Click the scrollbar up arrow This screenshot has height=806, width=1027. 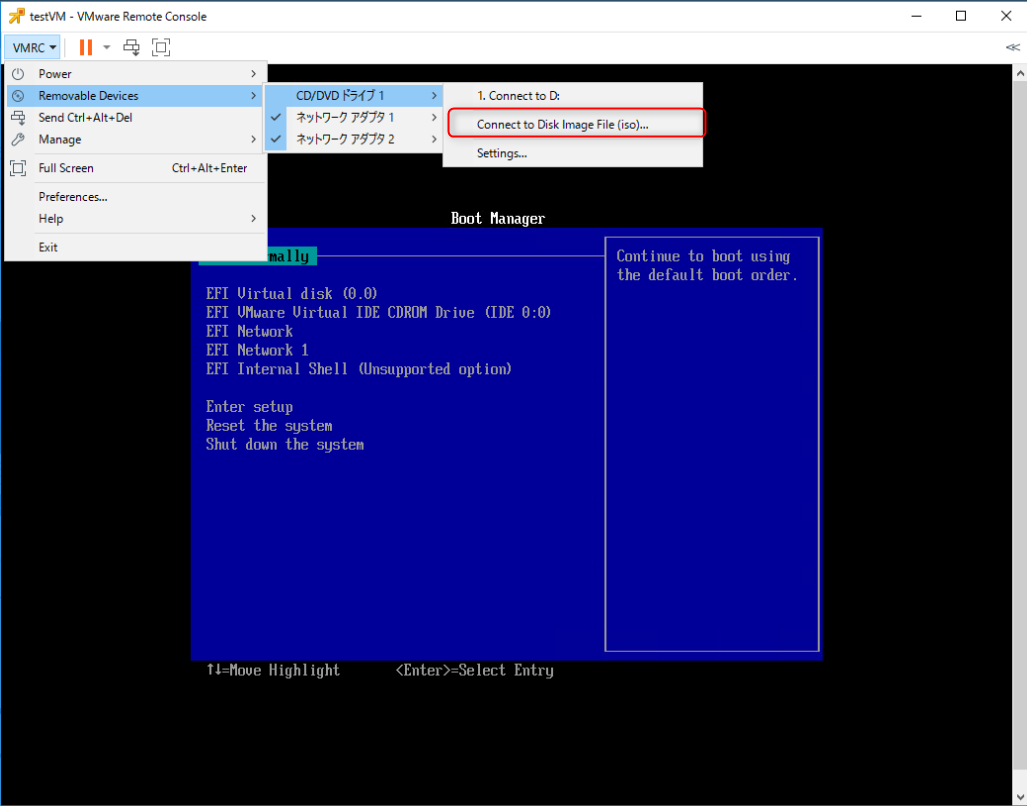[1020, 73]
